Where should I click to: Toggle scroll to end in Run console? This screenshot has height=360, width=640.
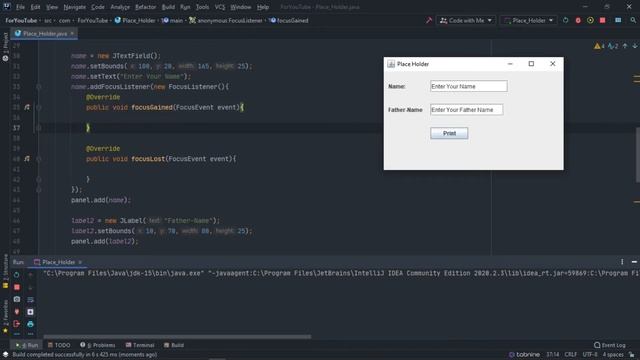pyautogui.click(x=30, y=311)
